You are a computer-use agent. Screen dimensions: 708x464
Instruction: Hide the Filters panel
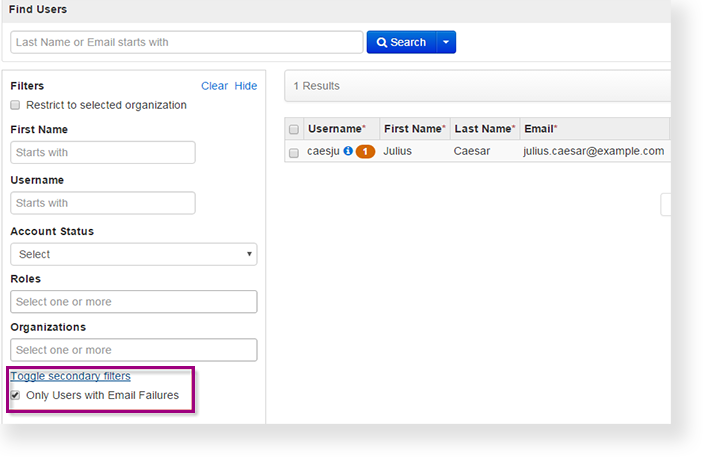[x=246, y=86]
